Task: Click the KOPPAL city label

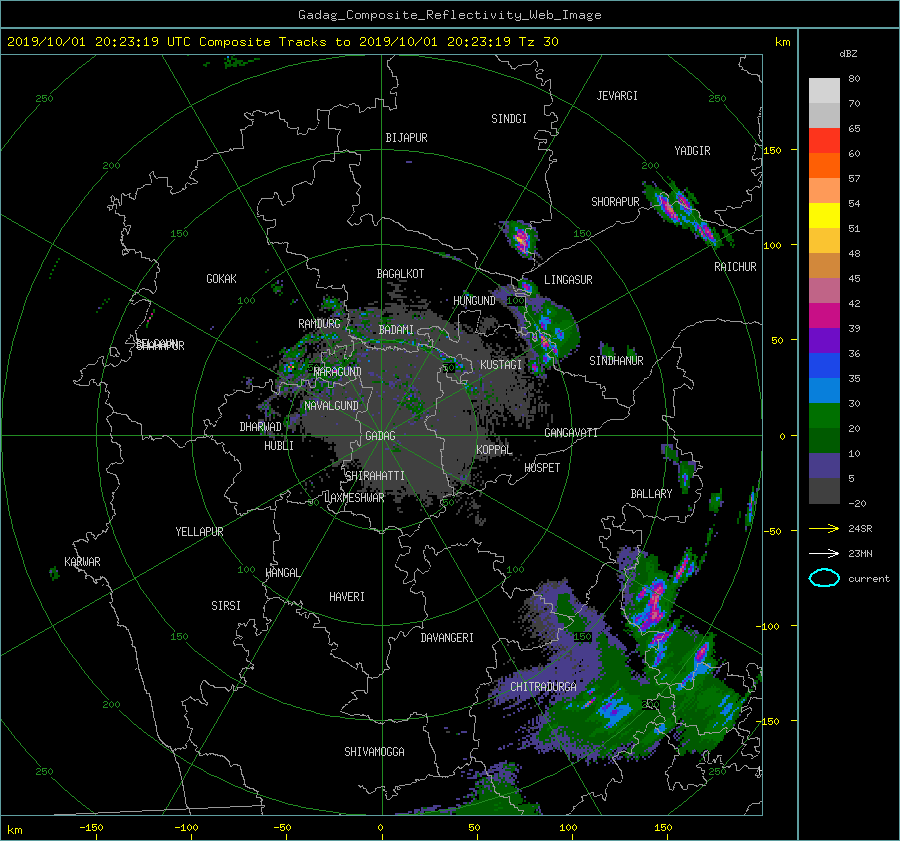Action: point(494,450)
